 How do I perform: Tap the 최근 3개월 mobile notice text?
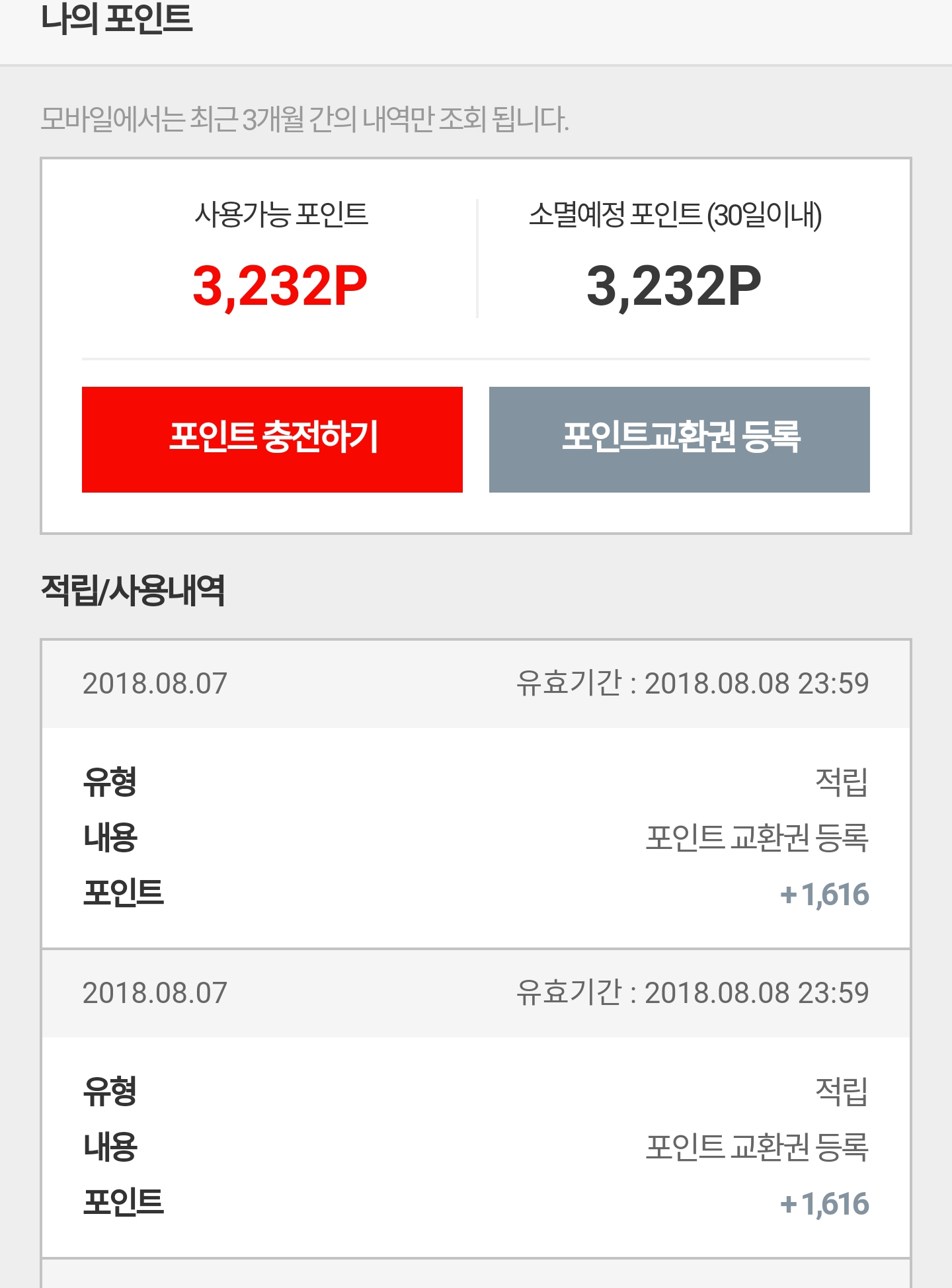pyautogui.click(x=304, y=119)
